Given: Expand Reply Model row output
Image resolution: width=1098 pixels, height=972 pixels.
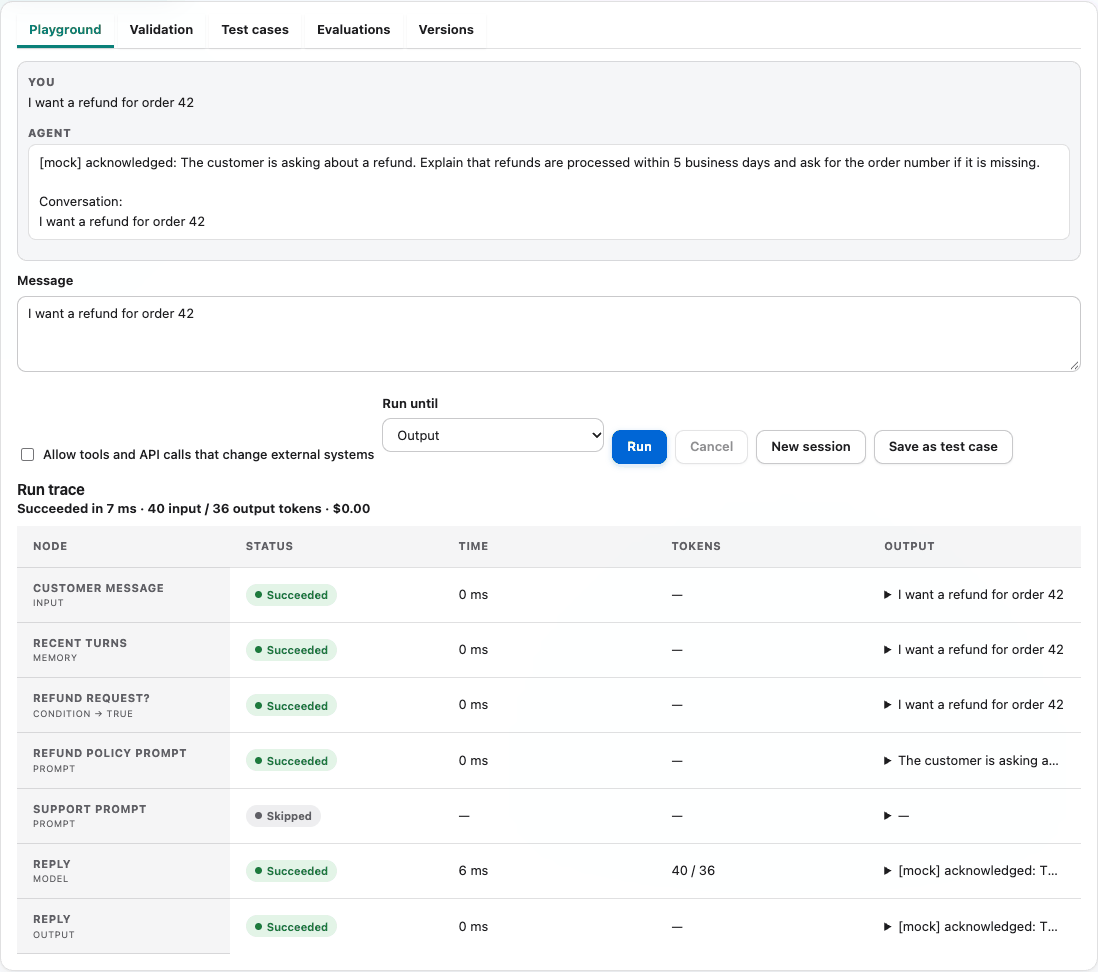Looking at the screenshot, I should [971, 870].
